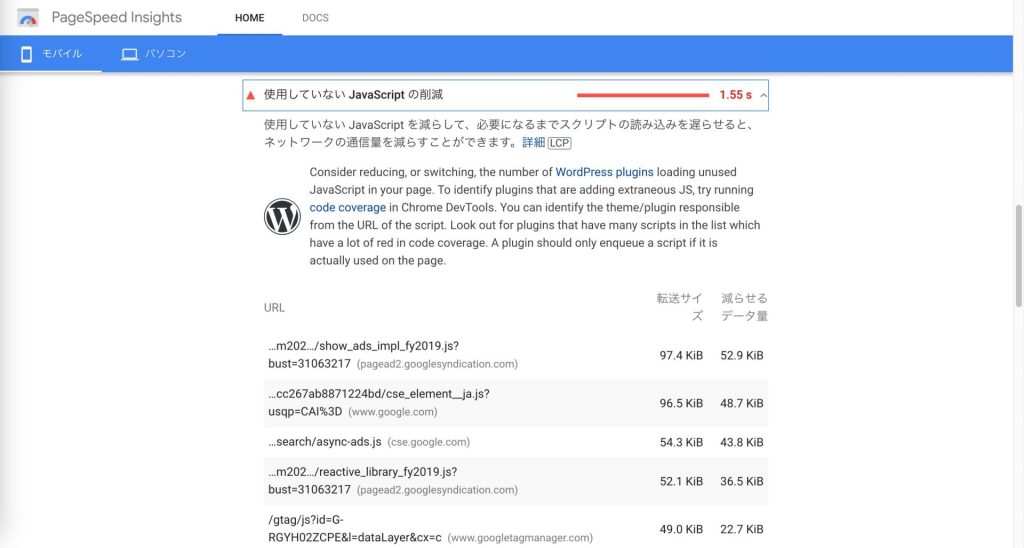Click the audit title 使用していない JavaScript の削減
The width and height of the screenshot is (1024, 548).
coord(353,95)
